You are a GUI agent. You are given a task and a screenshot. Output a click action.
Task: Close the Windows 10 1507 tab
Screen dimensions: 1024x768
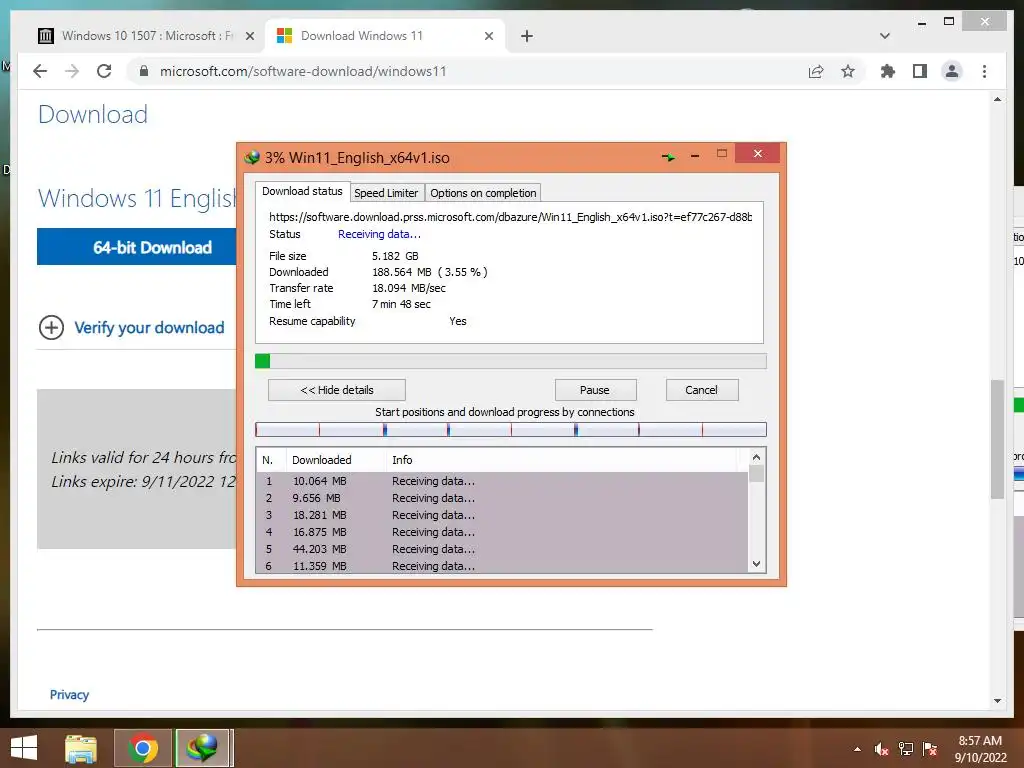click(x=249, y=37)
